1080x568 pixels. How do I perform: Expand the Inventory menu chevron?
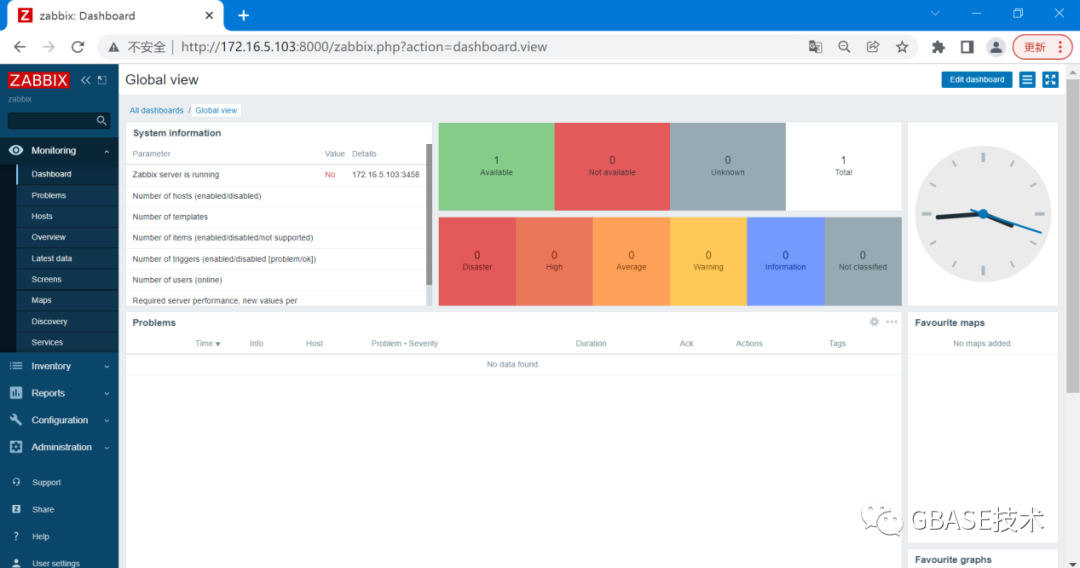point(107,366)
